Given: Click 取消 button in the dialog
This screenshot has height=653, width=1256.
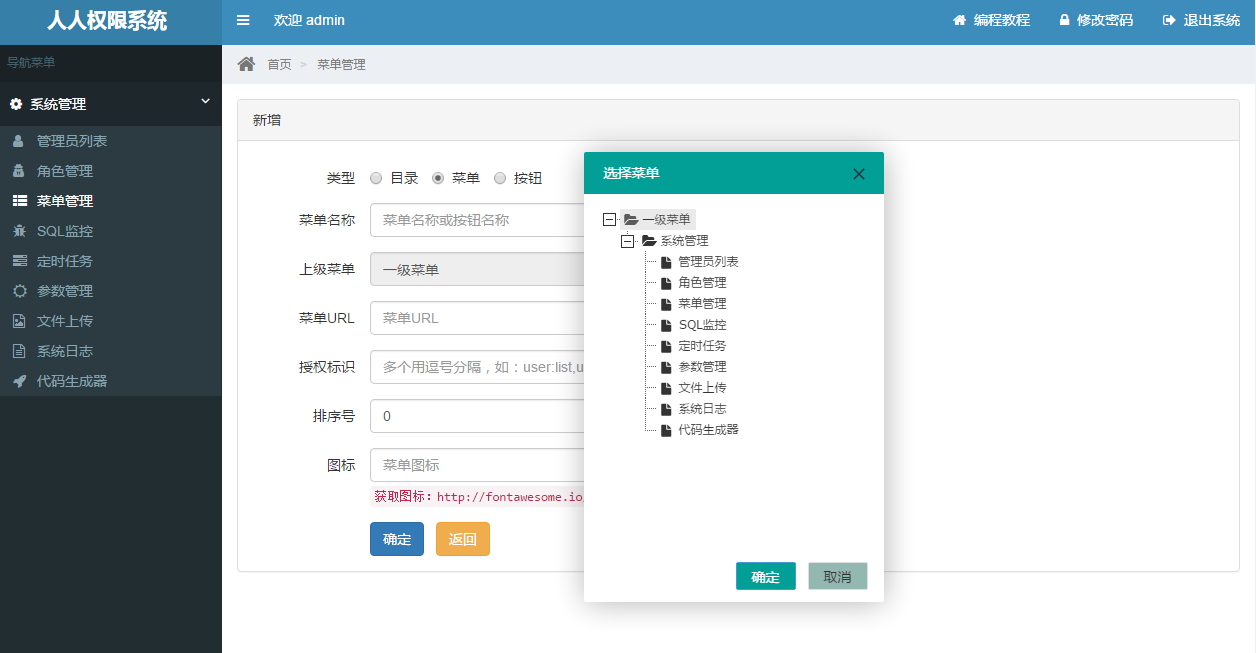Looking at the screenshot, I should [837, 577].
